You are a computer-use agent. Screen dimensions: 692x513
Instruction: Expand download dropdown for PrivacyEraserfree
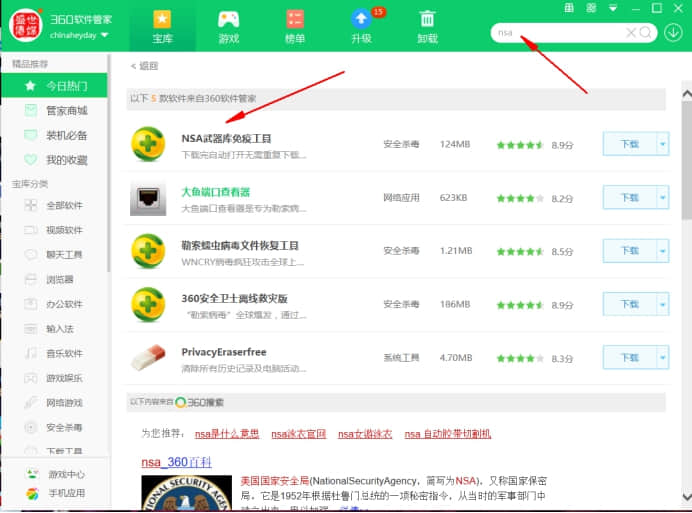(662, 357)
